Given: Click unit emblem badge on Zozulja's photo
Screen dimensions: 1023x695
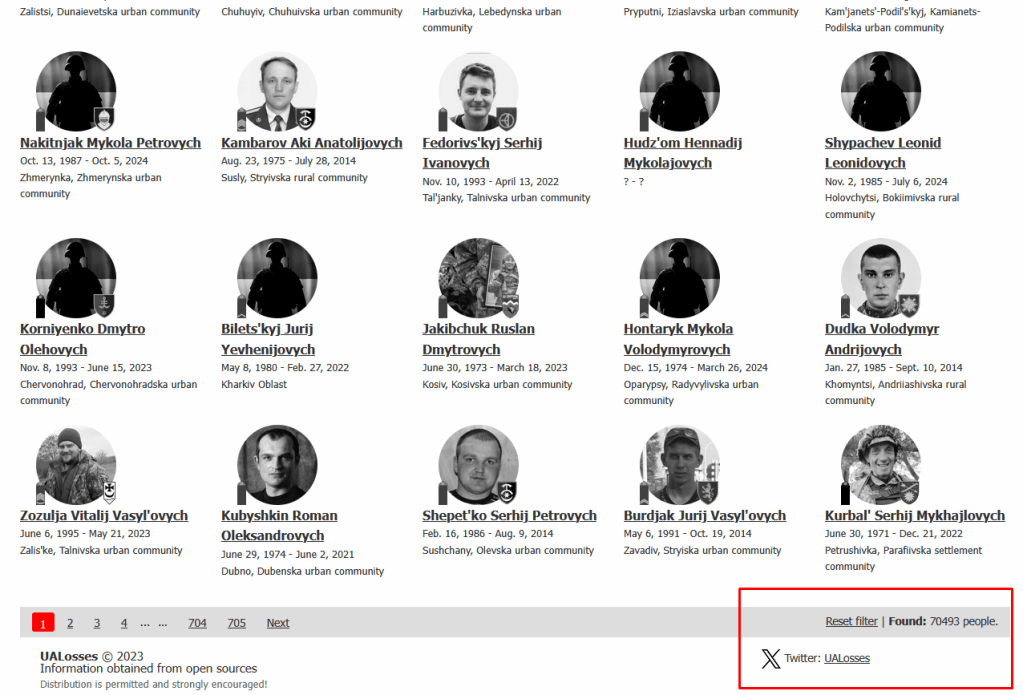Looking at the screenshot, I should [109, 492].
